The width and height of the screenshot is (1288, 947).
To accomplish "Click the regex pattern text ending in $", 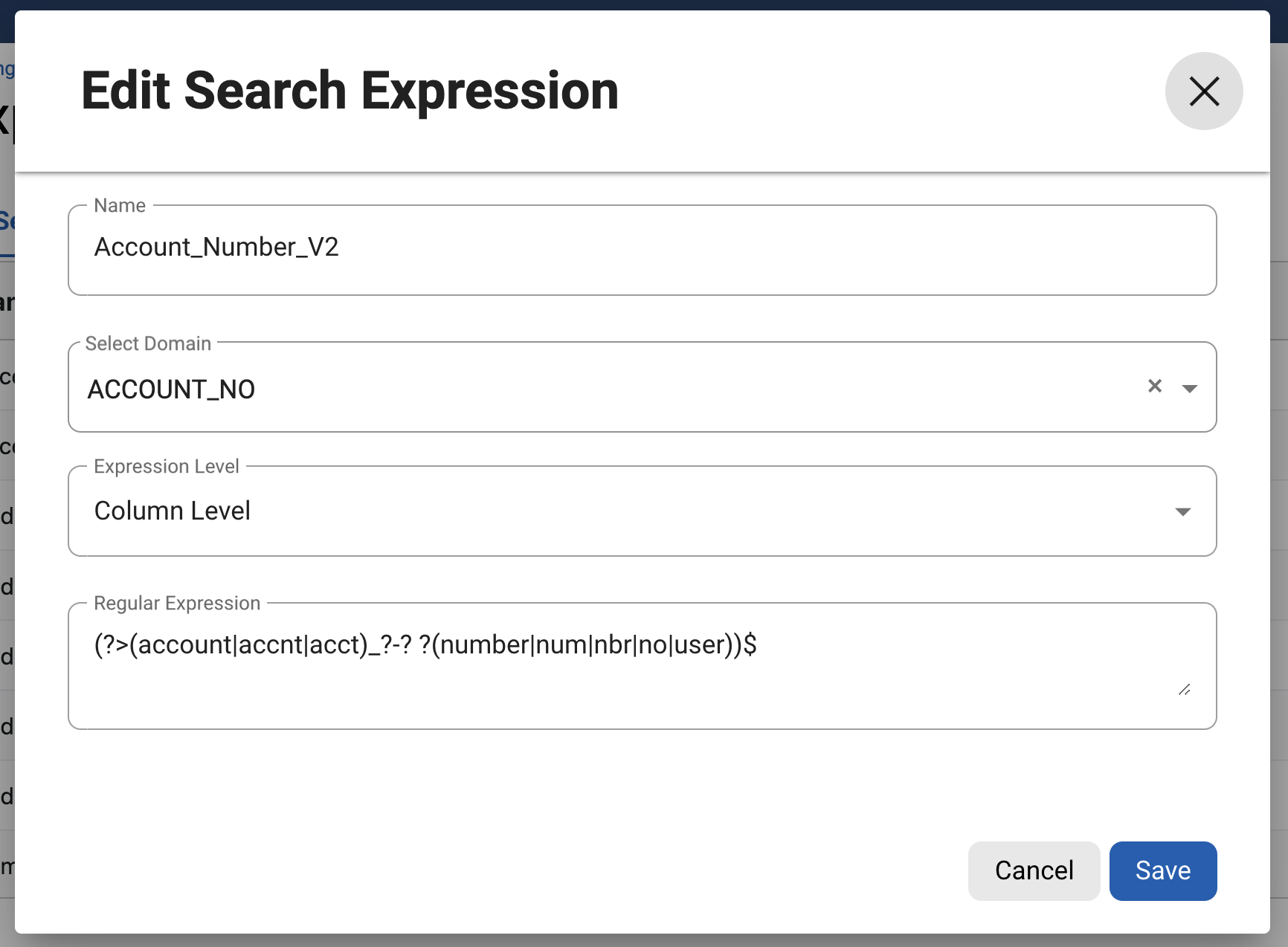I will coord(425,644).
